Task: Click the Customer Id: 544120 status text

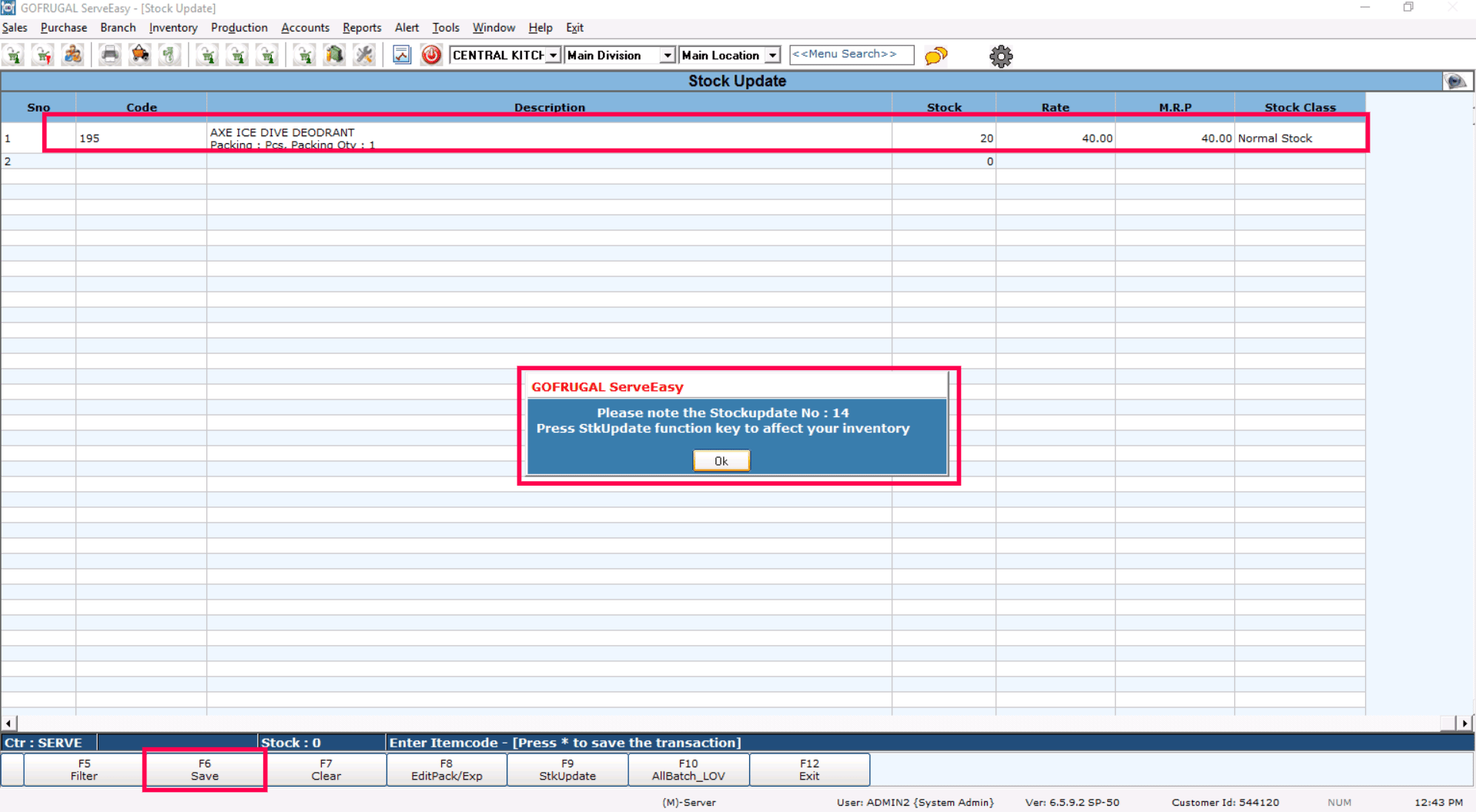Action: (x=1226, y=802)
